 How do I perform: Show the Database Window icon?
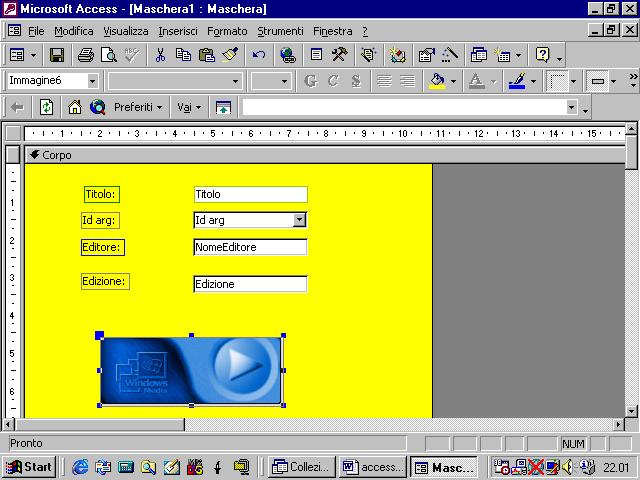click(x=478, y=55)
